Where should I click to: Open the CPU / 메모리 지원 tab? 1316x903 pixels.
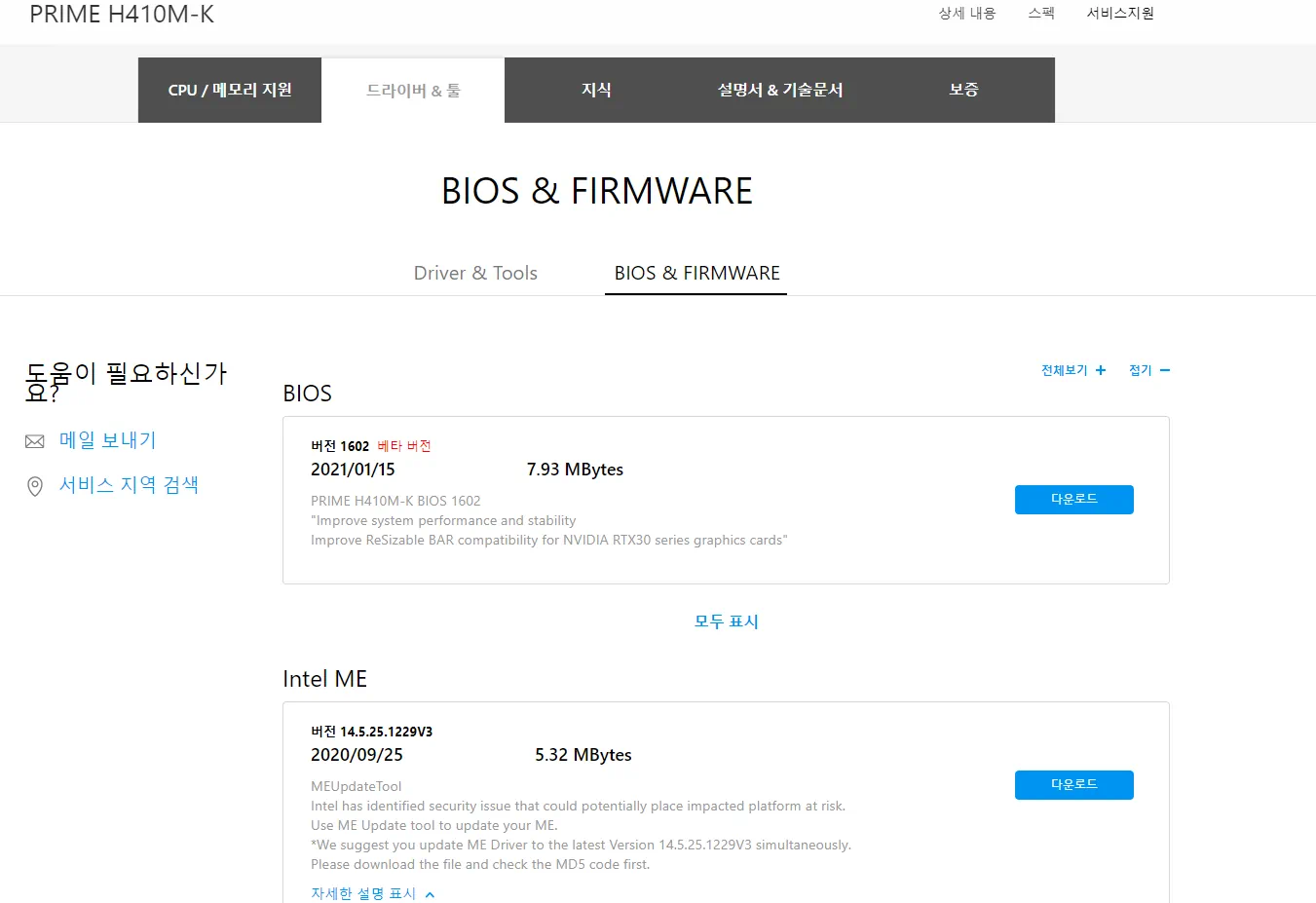(230, 90)
